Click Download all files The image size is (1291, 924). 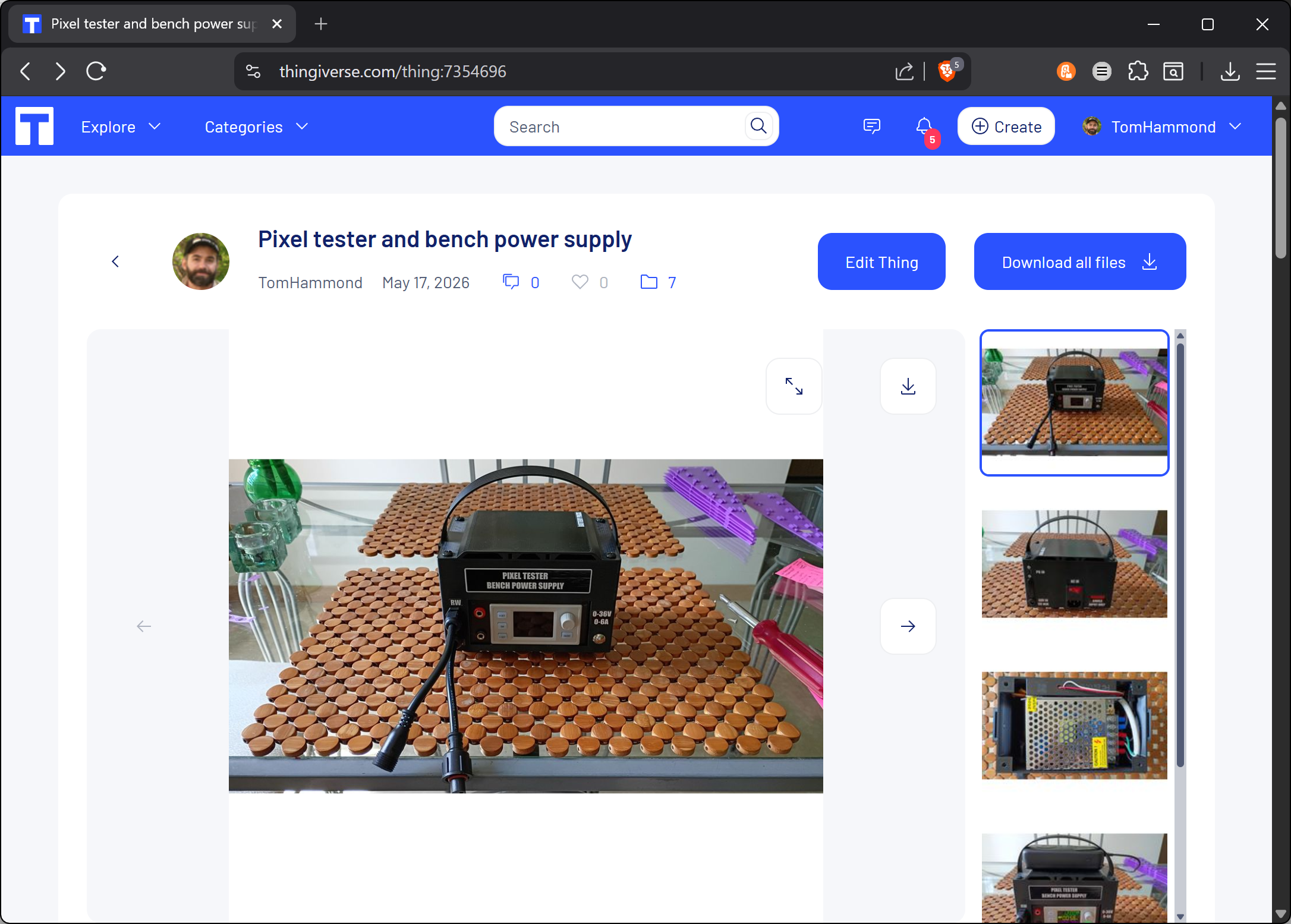[x=1080, y=261]
